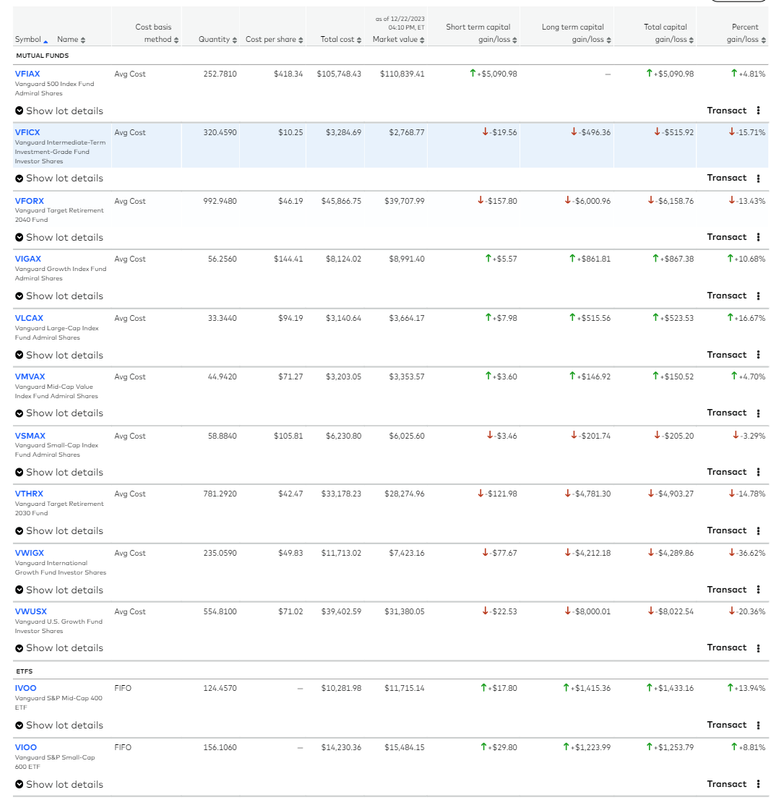Open the VFIAX fund link
776x800 pixels.
point(27,74)
